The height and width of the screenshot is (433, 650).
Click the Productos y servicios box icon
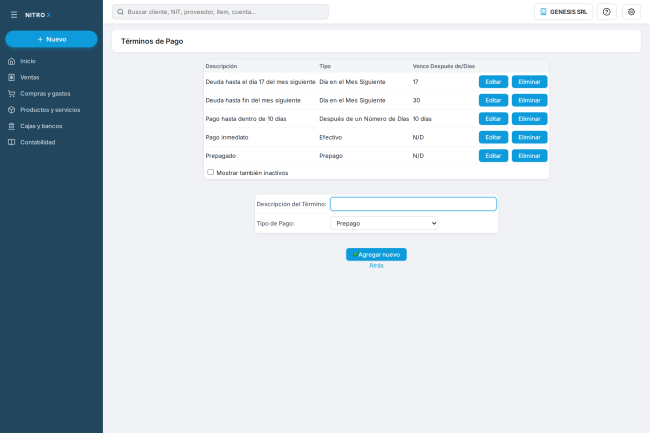pos(12,110)
